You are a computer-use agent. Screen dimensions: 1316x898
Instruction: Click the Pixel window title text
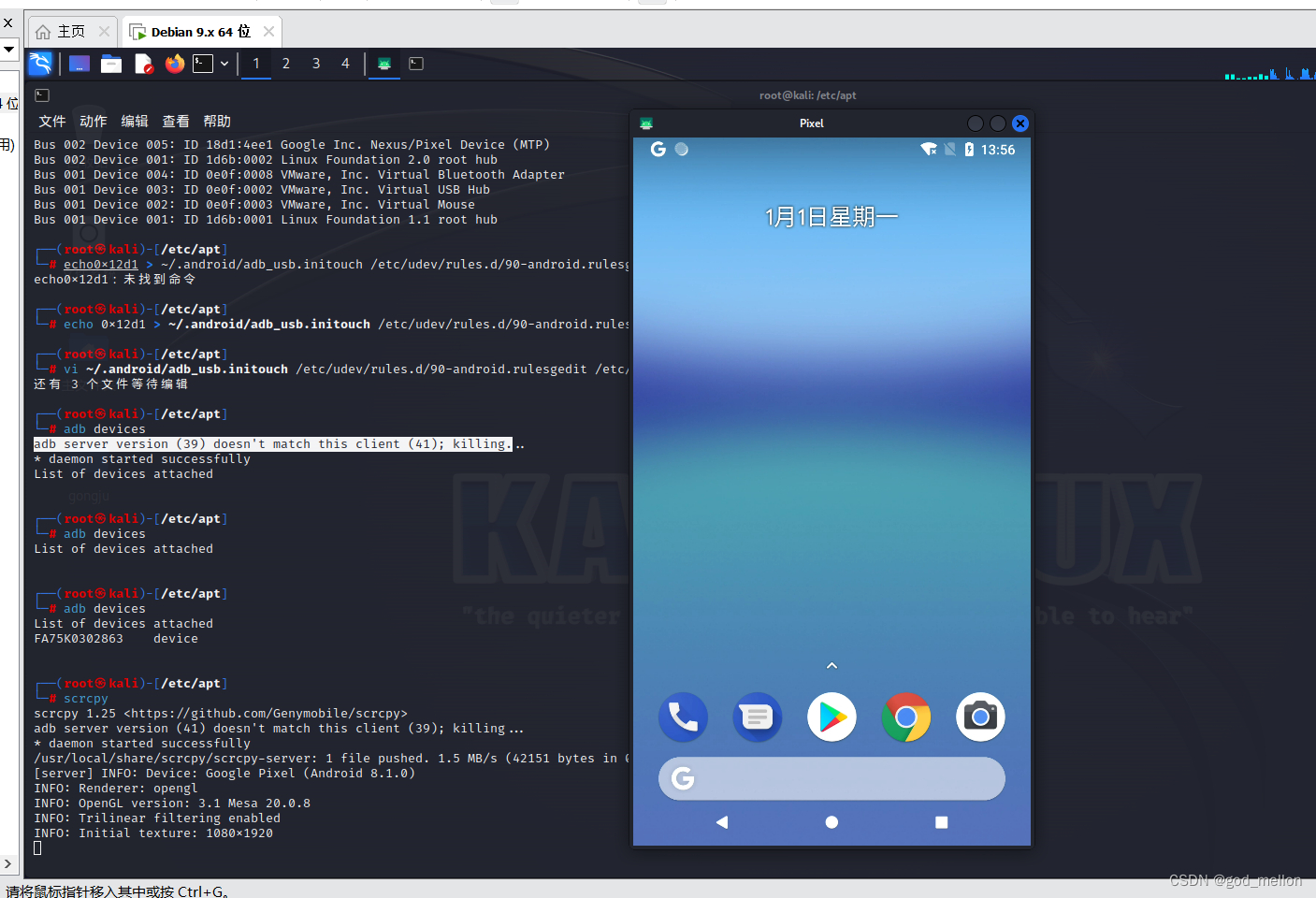click(812, 123)
